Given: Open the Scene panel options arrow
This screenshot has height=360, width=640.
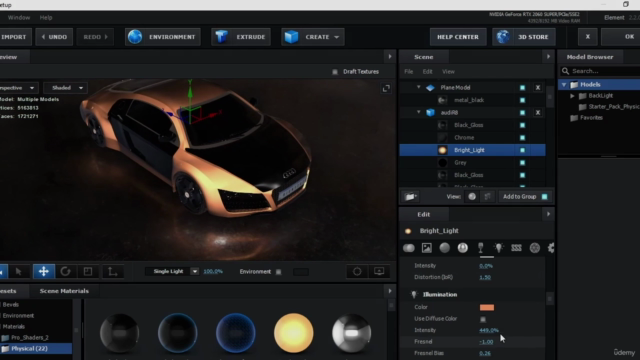Looking at the screenshot, I should [x=548, y=57].
